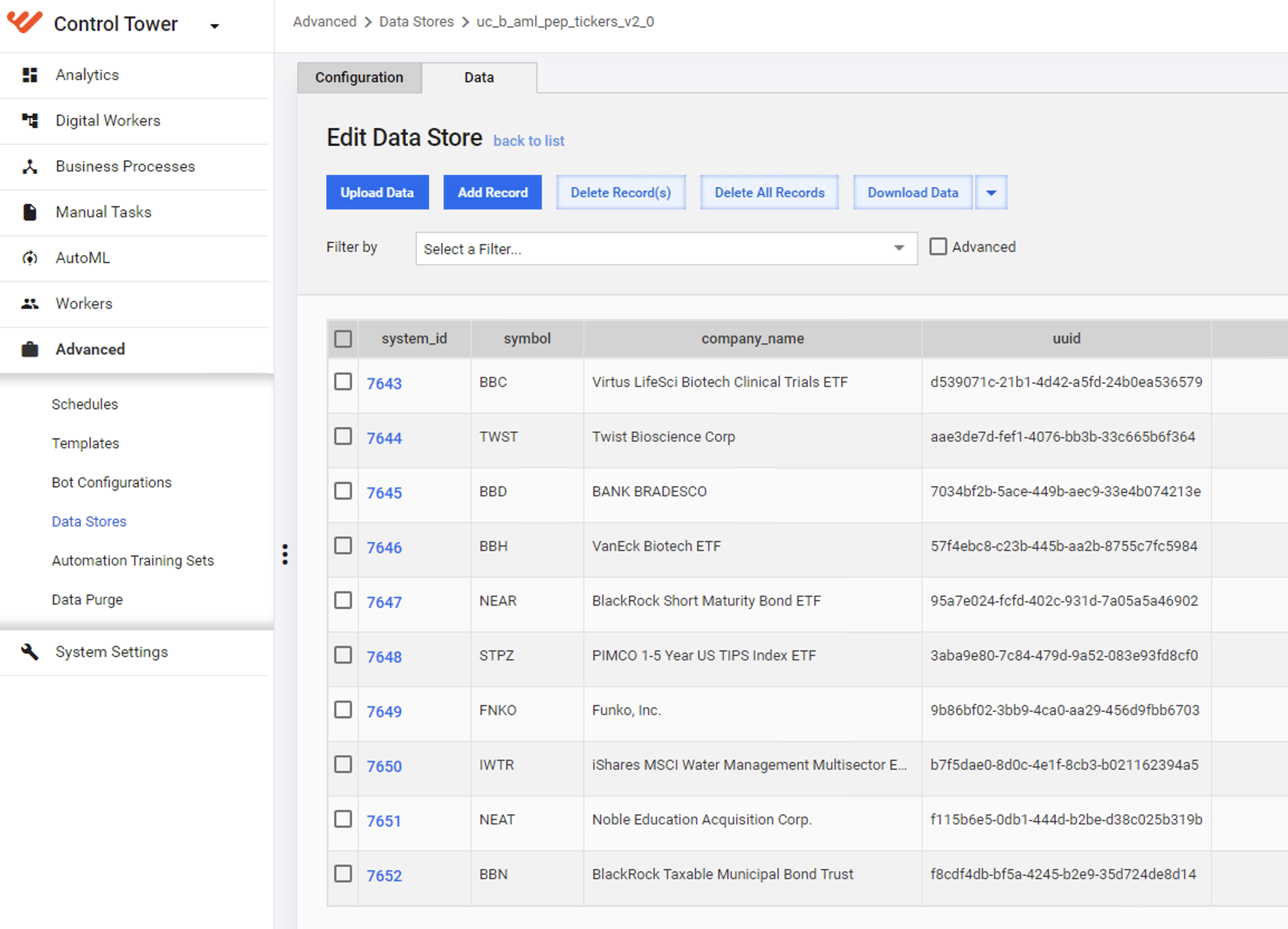Check the box for record 7648
Image resolution: width=1288 pixels, height=929 pixels.
343,655
